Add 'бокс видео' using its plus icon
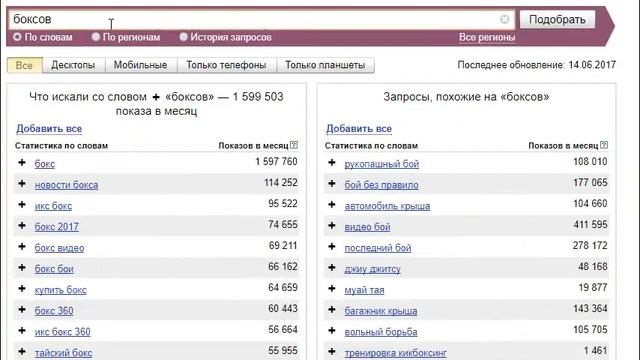Screen dimensions: 640x360 coord(22,247)
